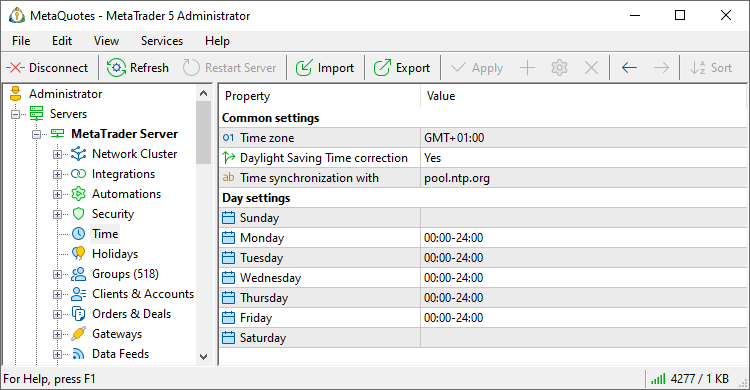Image resolution: width=750 pixels, height=390 pixels.
Task: Click the Restart Server circular icon
Action: pos(191,68)
